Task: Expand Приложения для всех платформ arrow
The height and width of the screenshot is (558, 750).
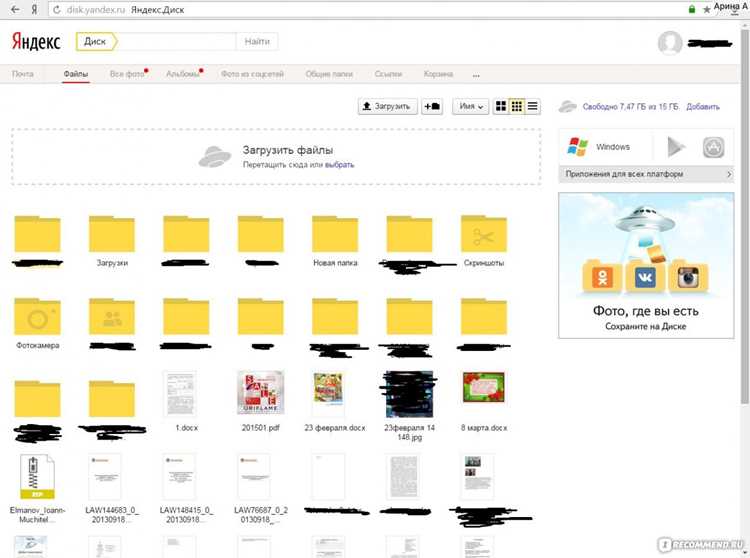Action: pyautogui.click(x=729, y=174)
